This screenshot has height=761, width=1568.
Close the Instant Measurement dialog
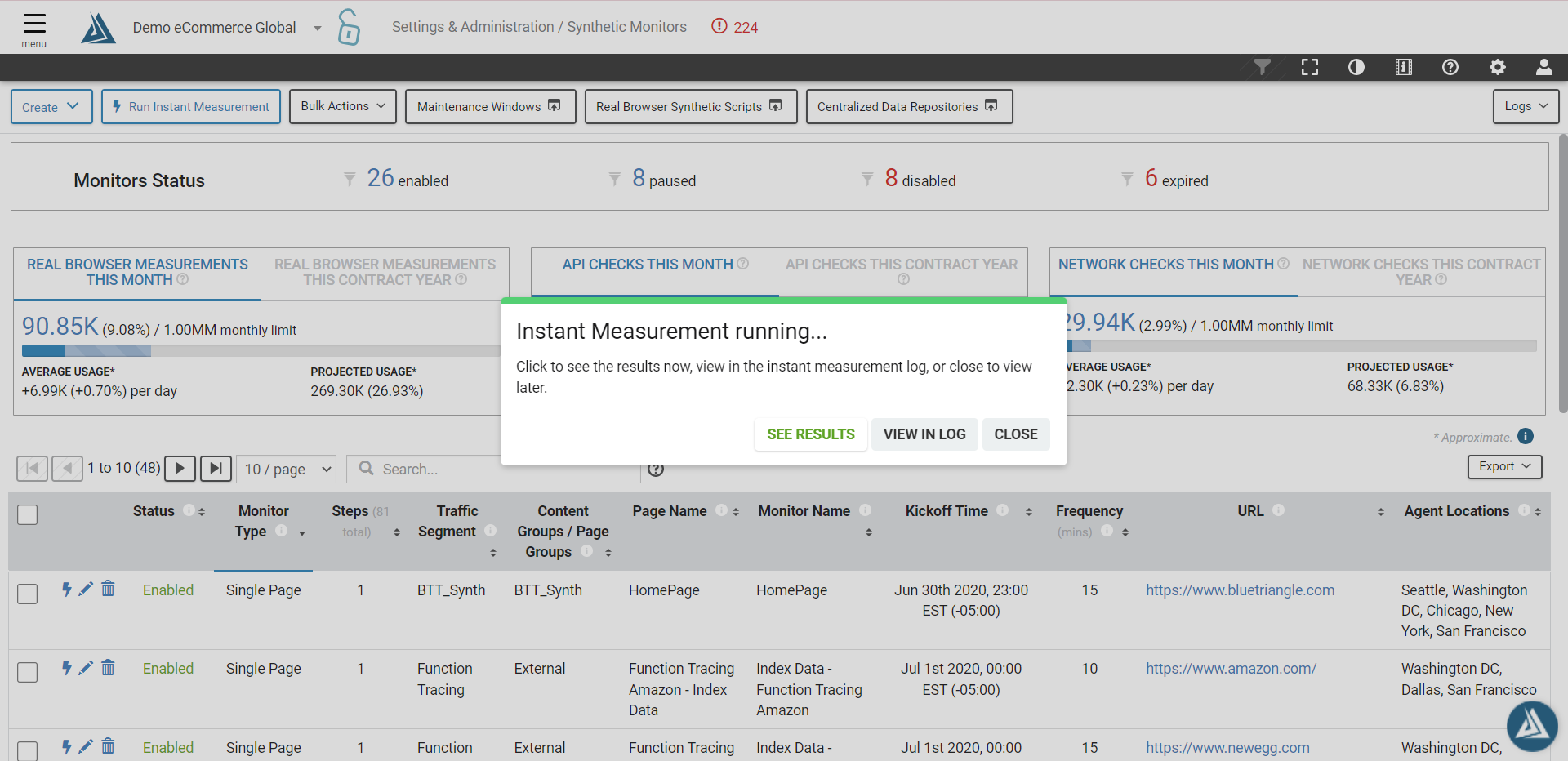pos(1016,434)
